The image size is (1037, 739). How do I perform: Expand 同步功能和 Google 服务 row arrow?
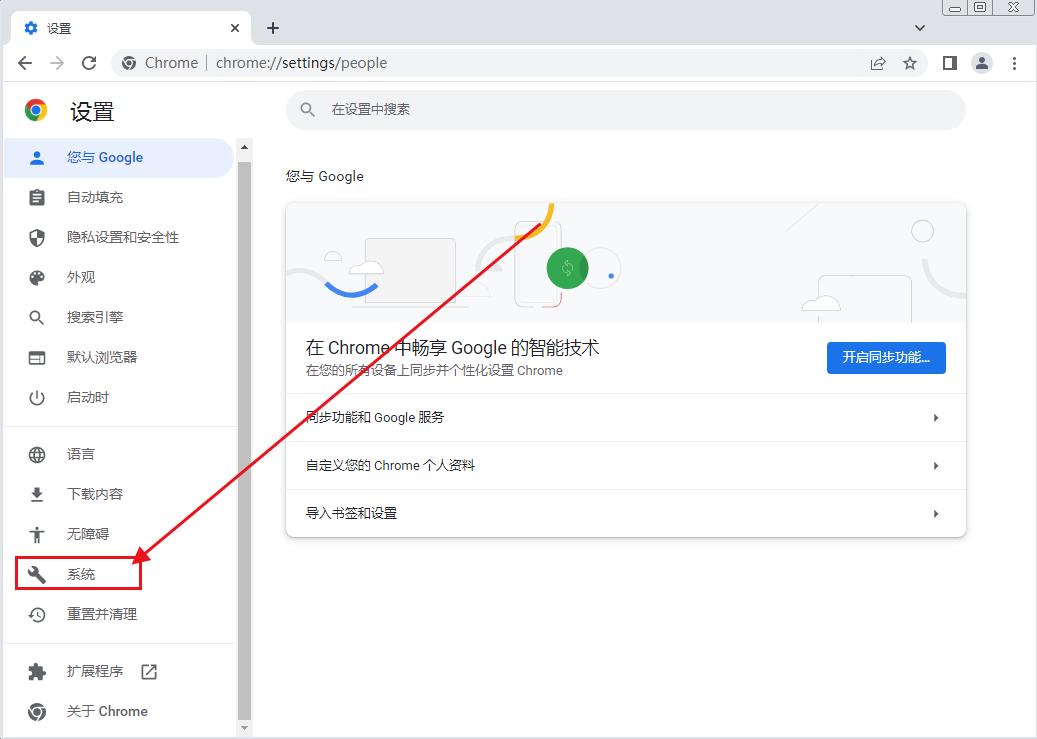click(x=936, y=417)
